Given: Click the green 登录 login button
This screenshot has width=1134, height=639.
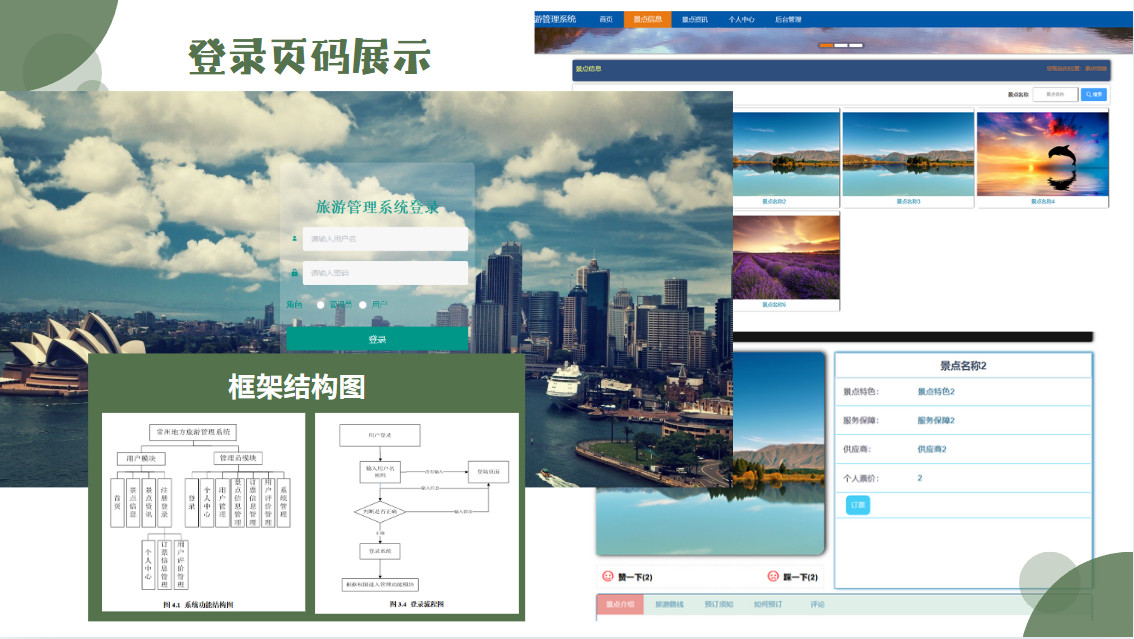Looking at the screenshot, I should coord(377,339).
